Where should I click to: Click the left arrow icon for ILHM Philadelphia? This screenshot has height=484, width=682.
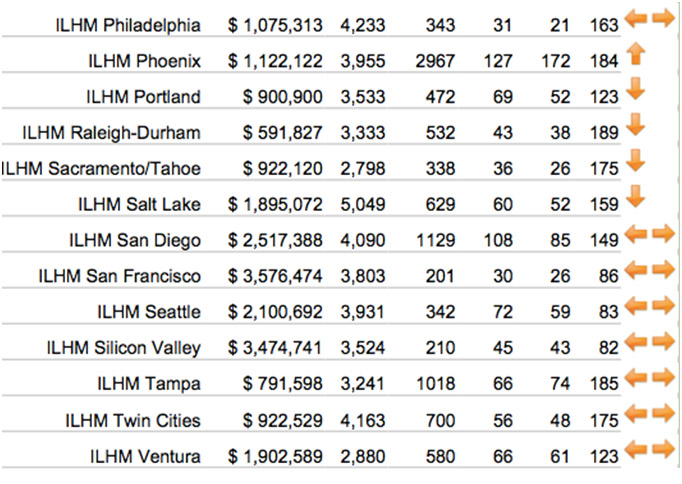coord(636,19)
